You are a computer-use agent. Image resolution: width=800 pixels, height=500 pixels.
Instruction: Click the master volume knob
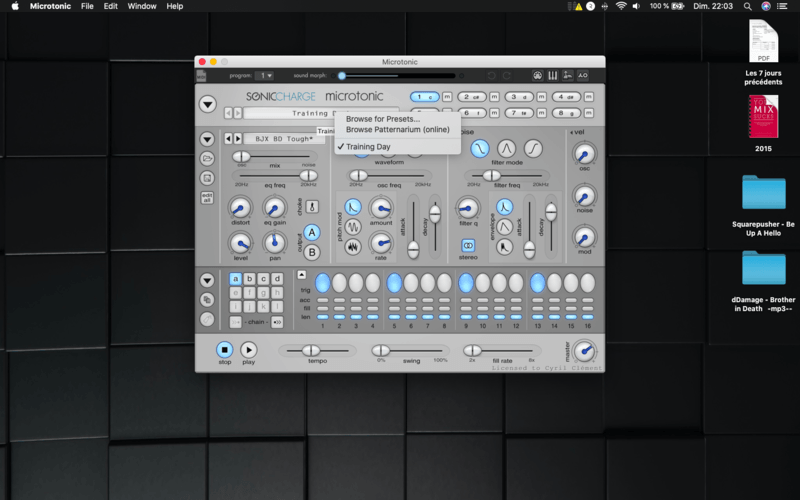pyautogui.click(x=584, y=351)
